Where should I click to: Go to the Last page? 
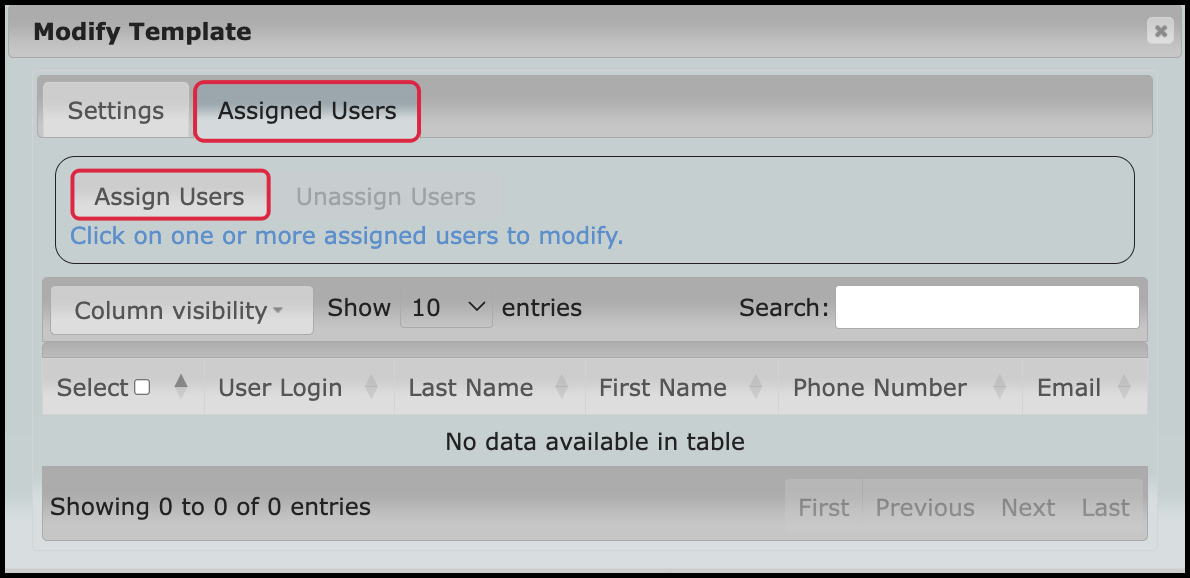coord(1105,507)
